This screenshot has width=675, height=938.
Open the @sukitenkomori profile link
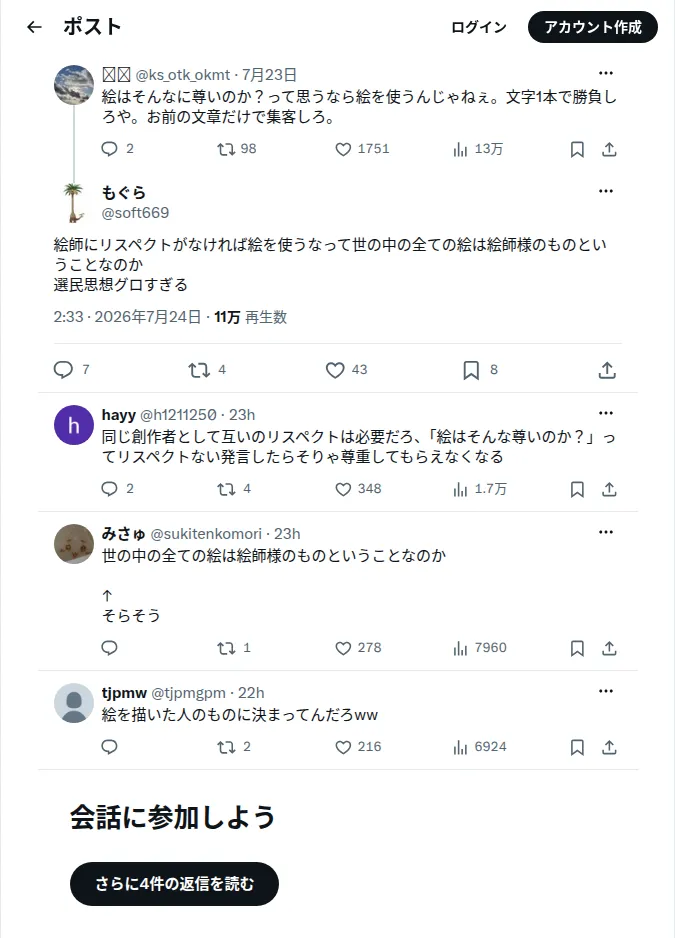[x=206, y=534]
